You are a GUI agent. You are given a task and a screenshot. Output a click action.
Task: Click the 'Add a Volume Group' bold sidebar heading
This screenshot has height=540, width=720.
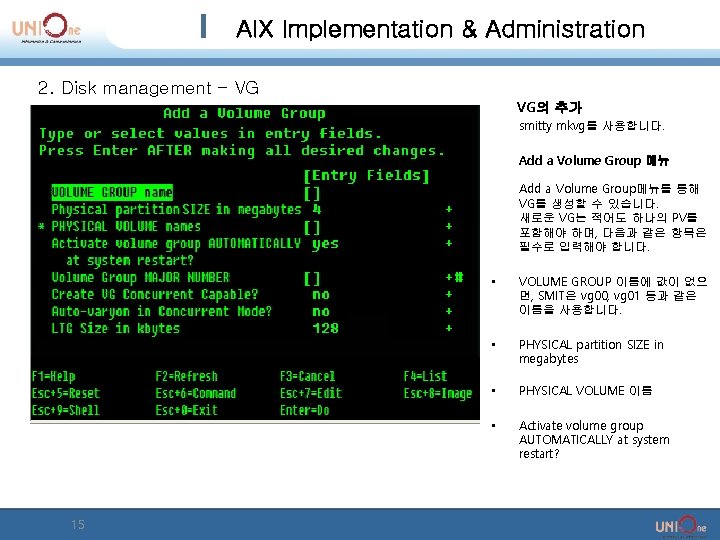pyautogui.click(x=593, y=160)
